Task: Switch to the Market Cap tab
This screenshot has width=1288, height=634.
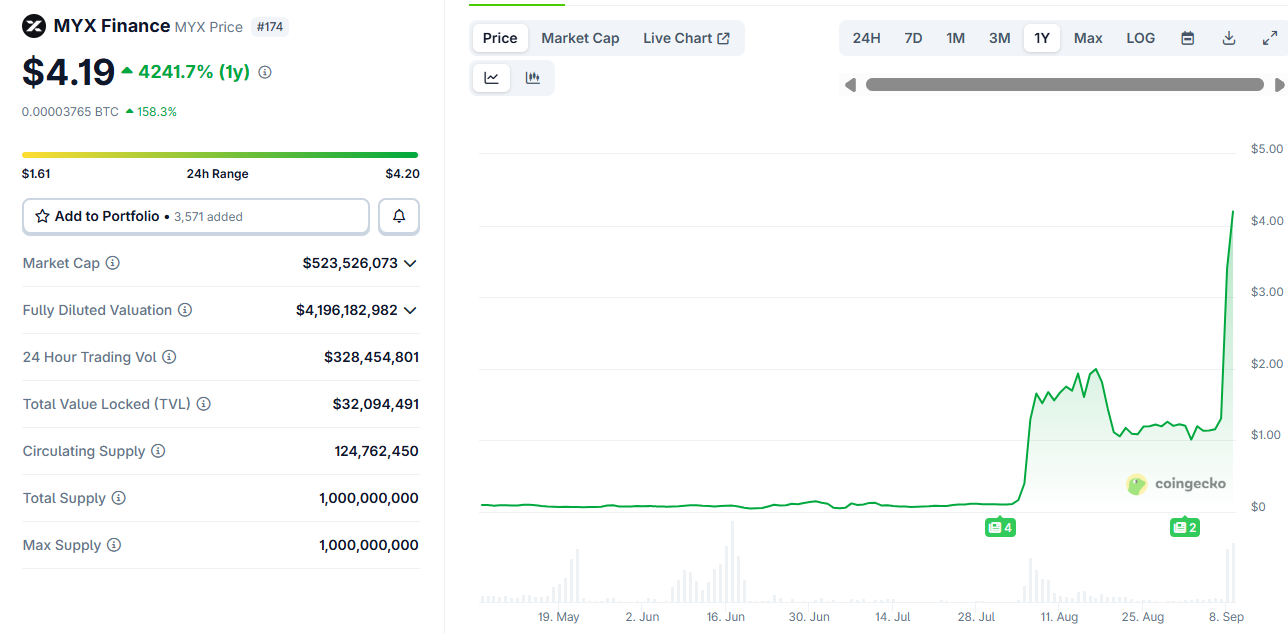Action: [580, 37]
